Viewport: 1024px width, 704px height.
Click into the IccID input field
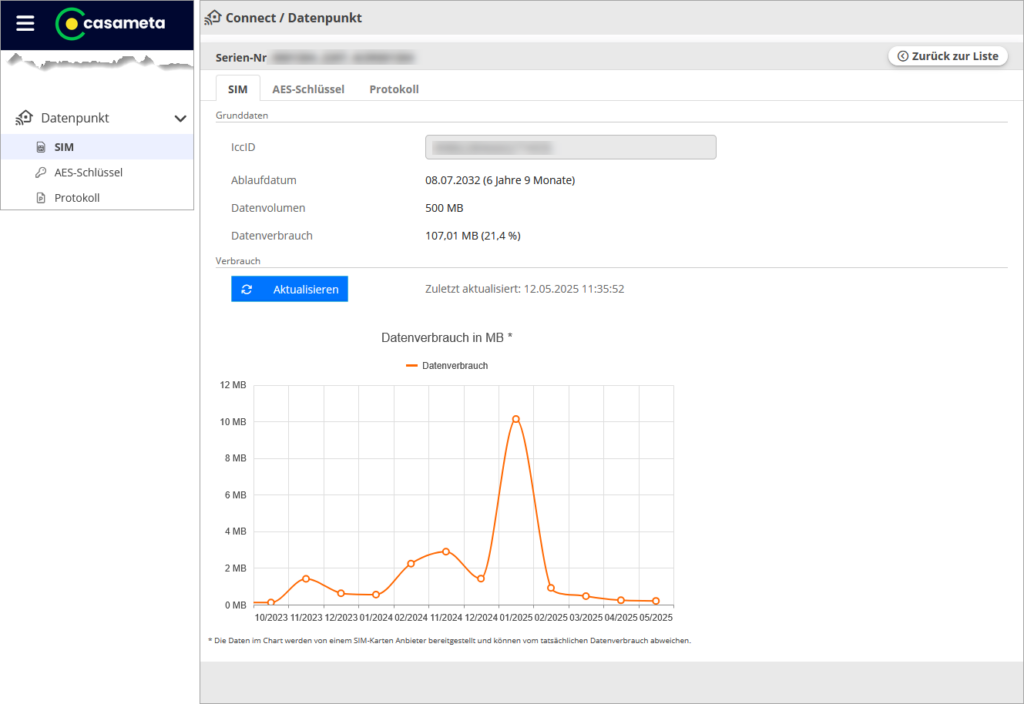point(570,148)
